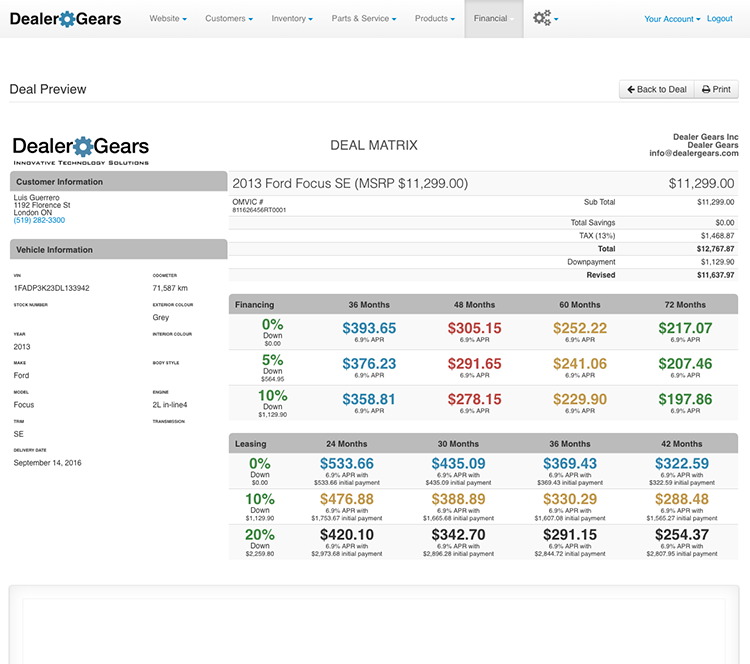Screen dimensions: 750x664
Task: Click the Print button
Action: click(715, 89)
